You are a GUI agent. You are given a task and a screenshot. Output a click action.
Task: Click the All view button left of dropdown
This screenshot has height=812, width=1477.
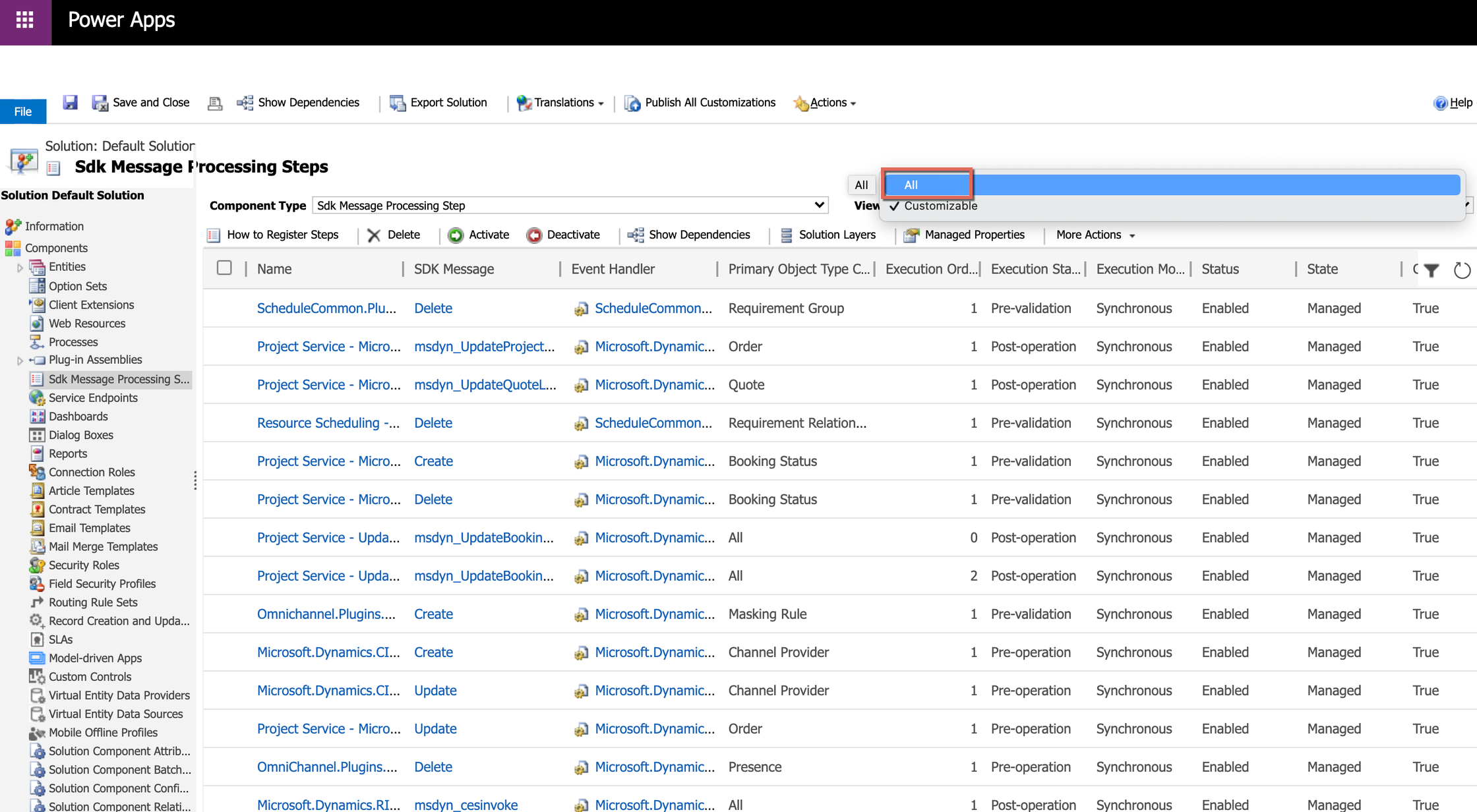click(x=861, y=185)
